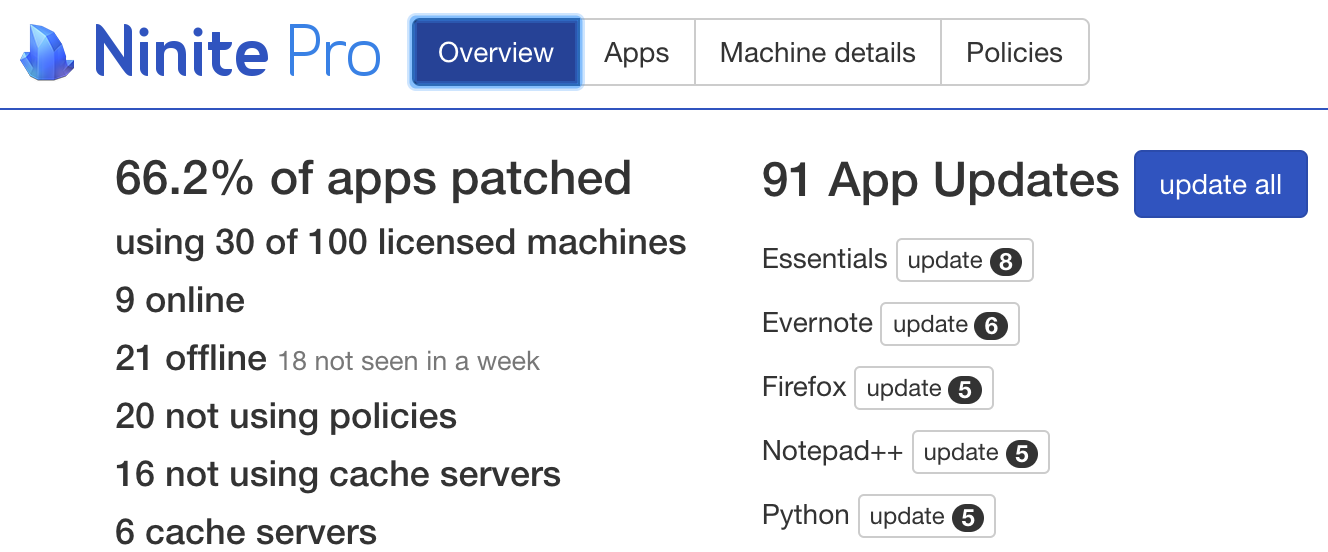
Task: Click the Evernote update button
Action: pyautogui.click(x=949, y=325)
